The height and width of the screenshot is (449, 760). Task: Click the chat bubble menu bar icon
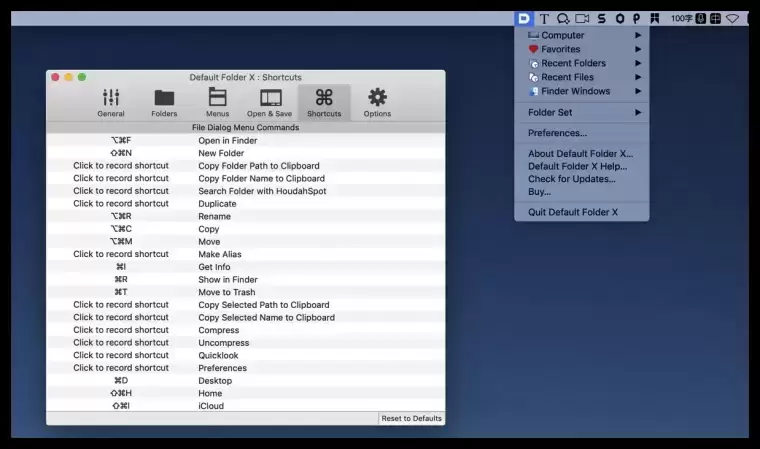click(563, 18)
